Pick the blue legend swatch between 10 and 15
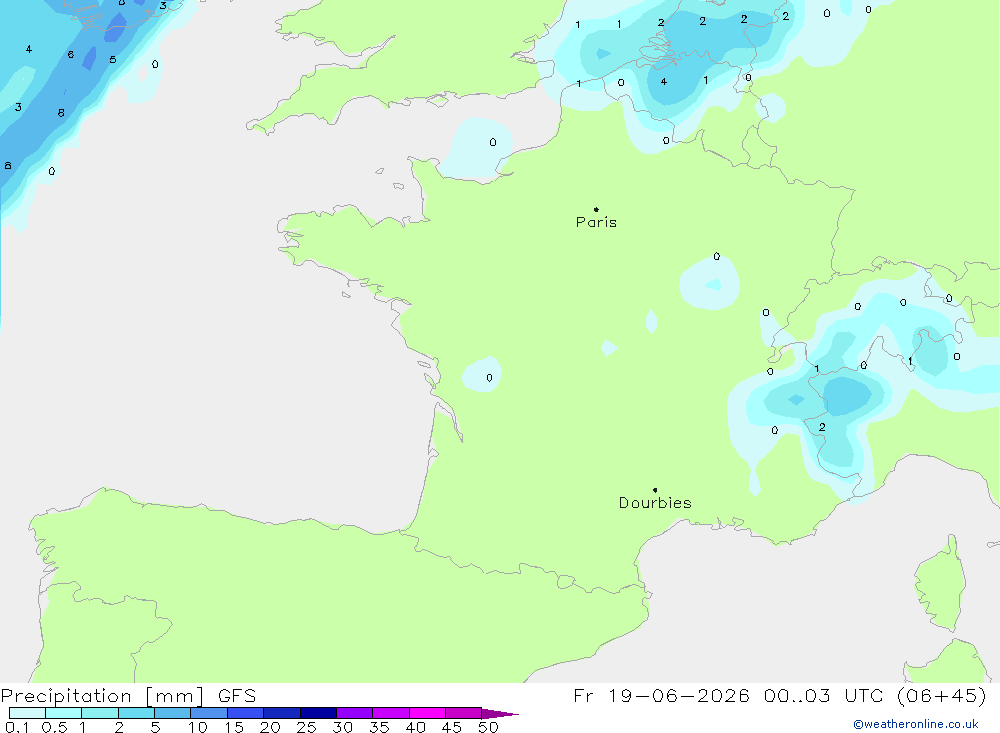Screen dimensions: 1000x733 [x=209, y=713]
